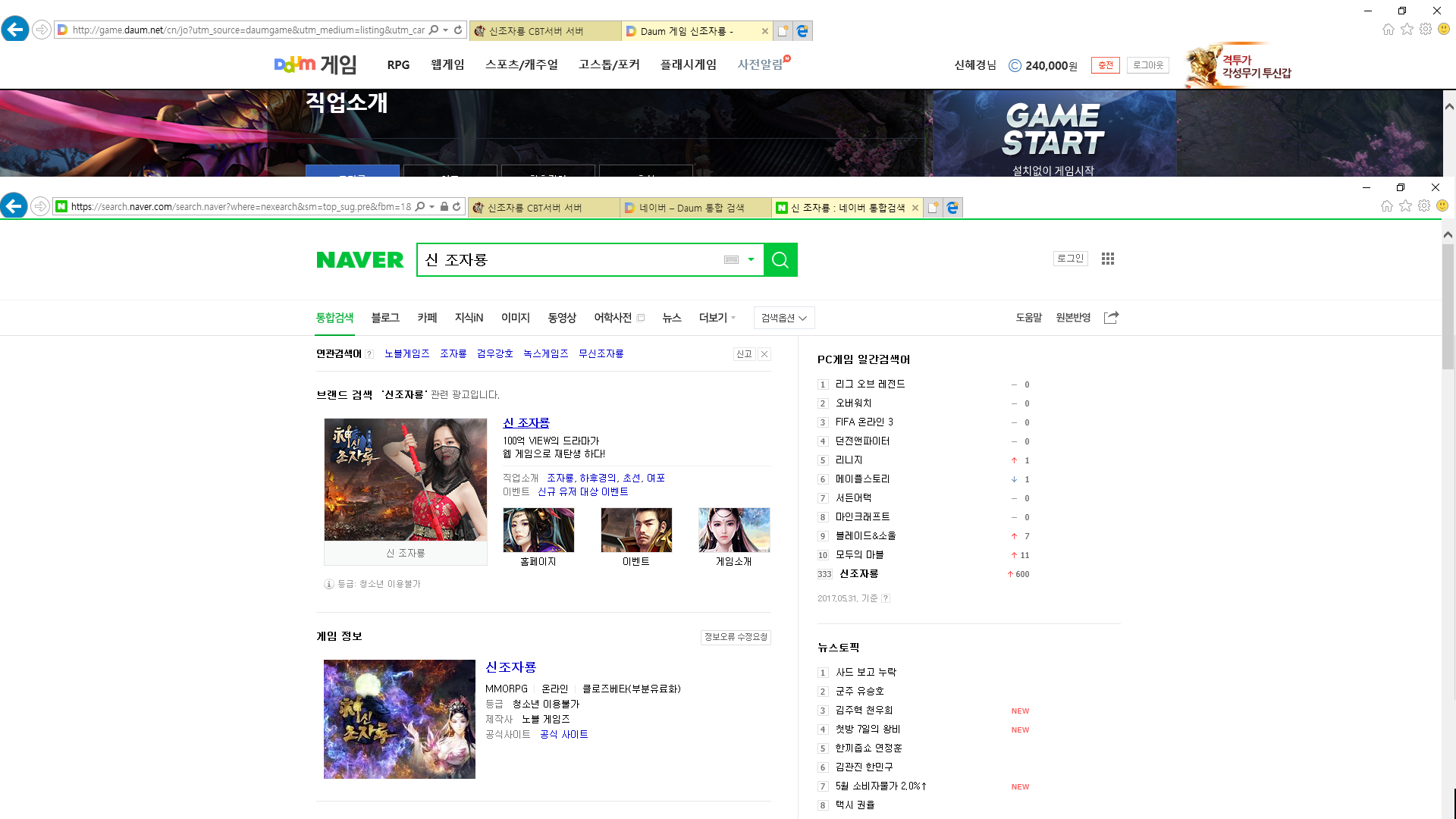Click the 로그인 button on Naver
1456x819 pixels.
coord(1071,259)
